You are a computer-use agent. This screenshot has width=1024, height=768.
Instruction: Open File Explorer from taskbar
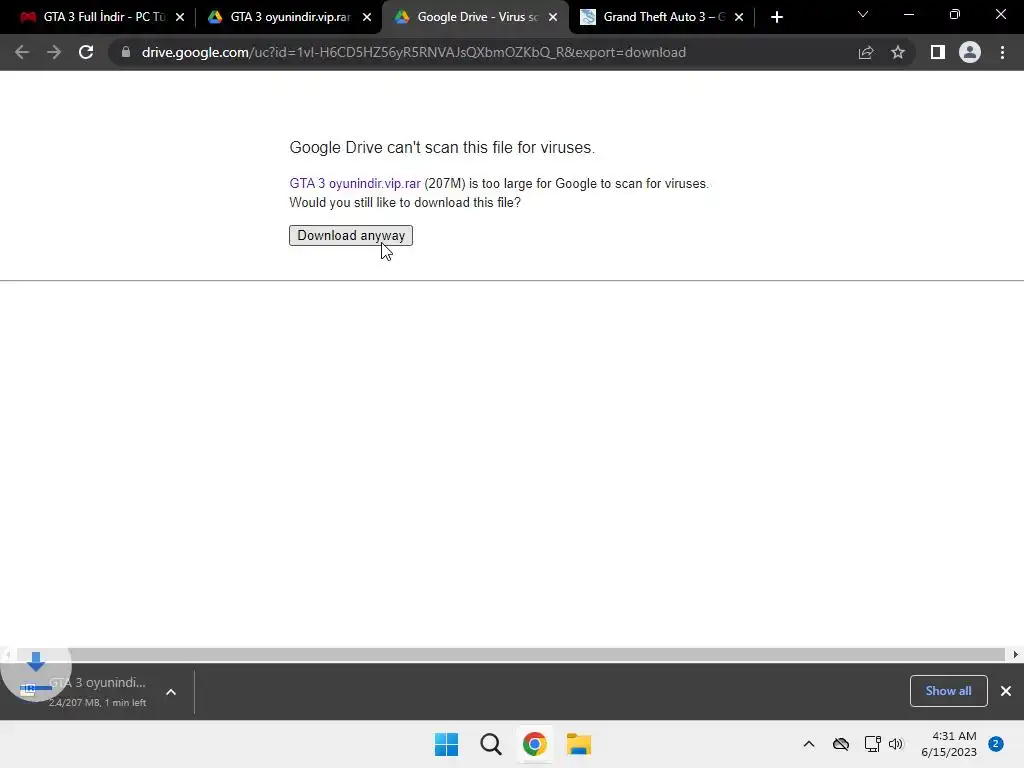pos(579,744)
